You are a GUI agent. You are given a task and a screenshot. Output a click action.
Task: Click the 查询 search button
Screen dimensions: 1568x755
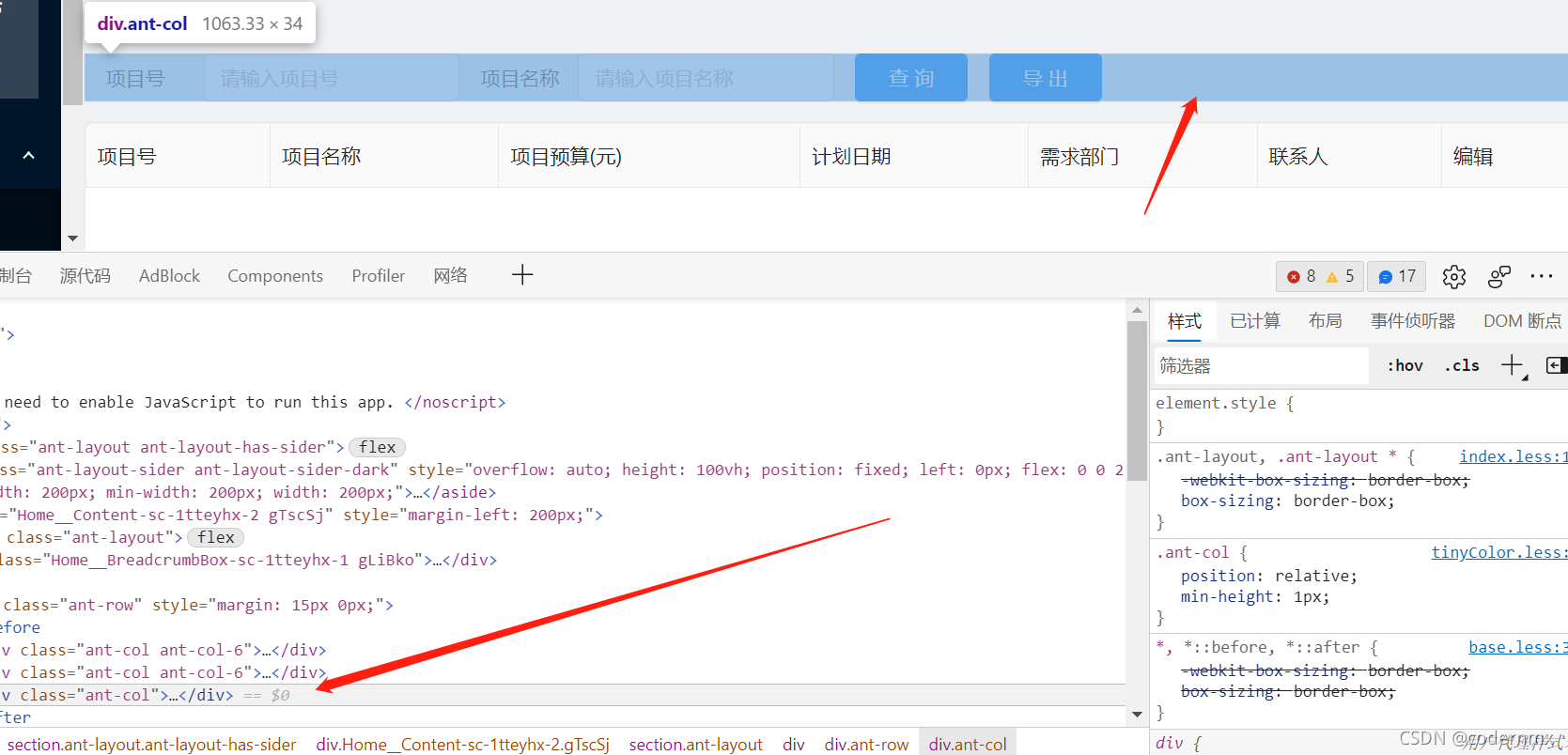pyautogui.click(x=911, y=77)
